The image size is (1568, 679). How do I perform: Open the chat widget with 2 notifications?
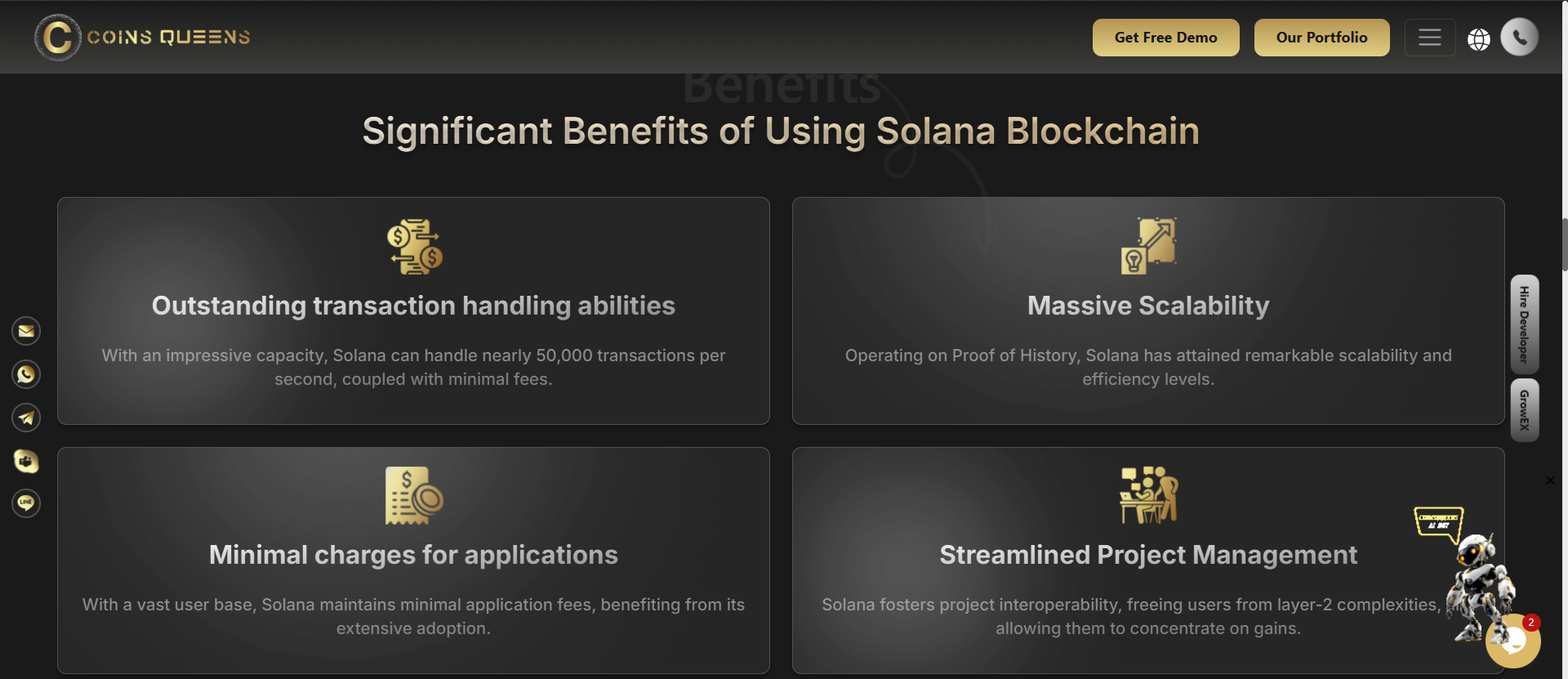tap(1512, 641)
